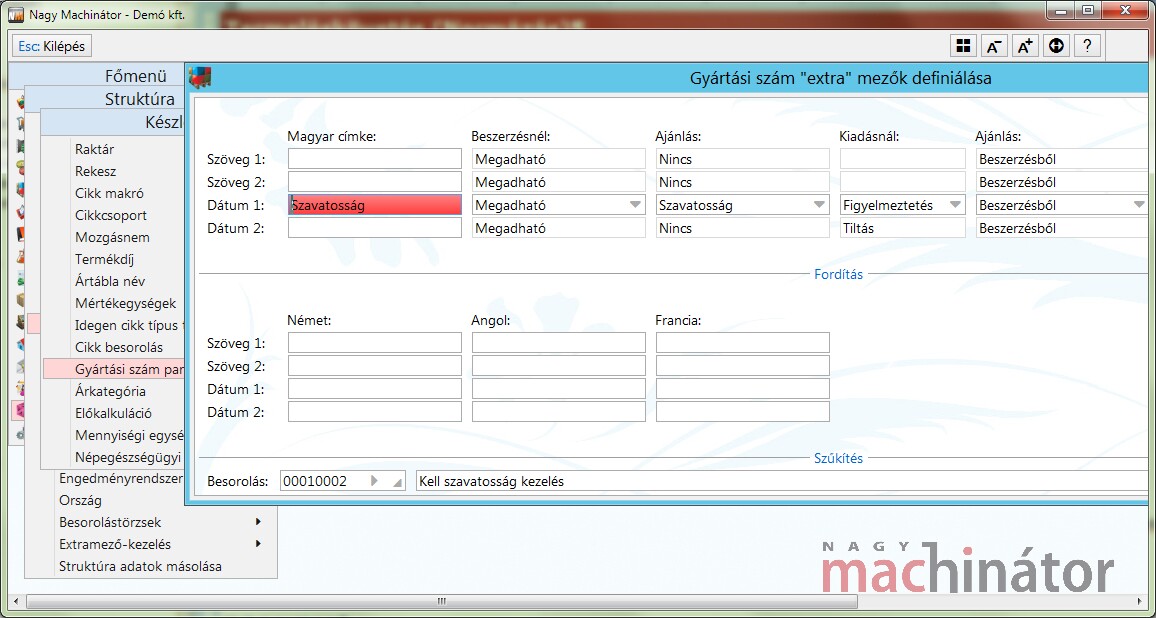1156x618 pixels.
Task: Select Rekesz menu item
Action: coord(95,171)
